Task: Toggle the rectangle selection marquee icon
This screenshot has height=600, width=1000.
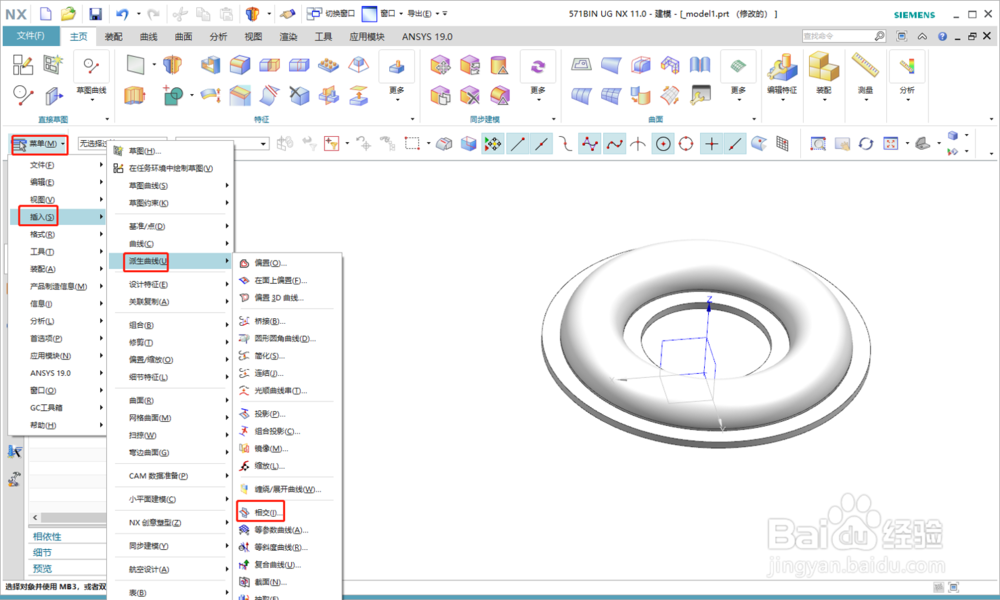Action: click(x=412, y=144)
